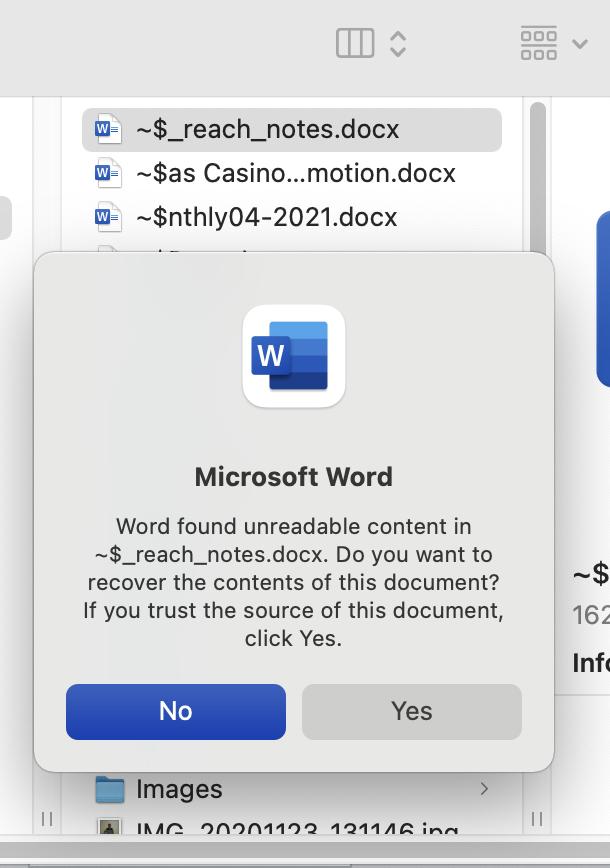Click the horizontal scrollbar at window bottom
The image size is (610, 868).
(300, 853)
